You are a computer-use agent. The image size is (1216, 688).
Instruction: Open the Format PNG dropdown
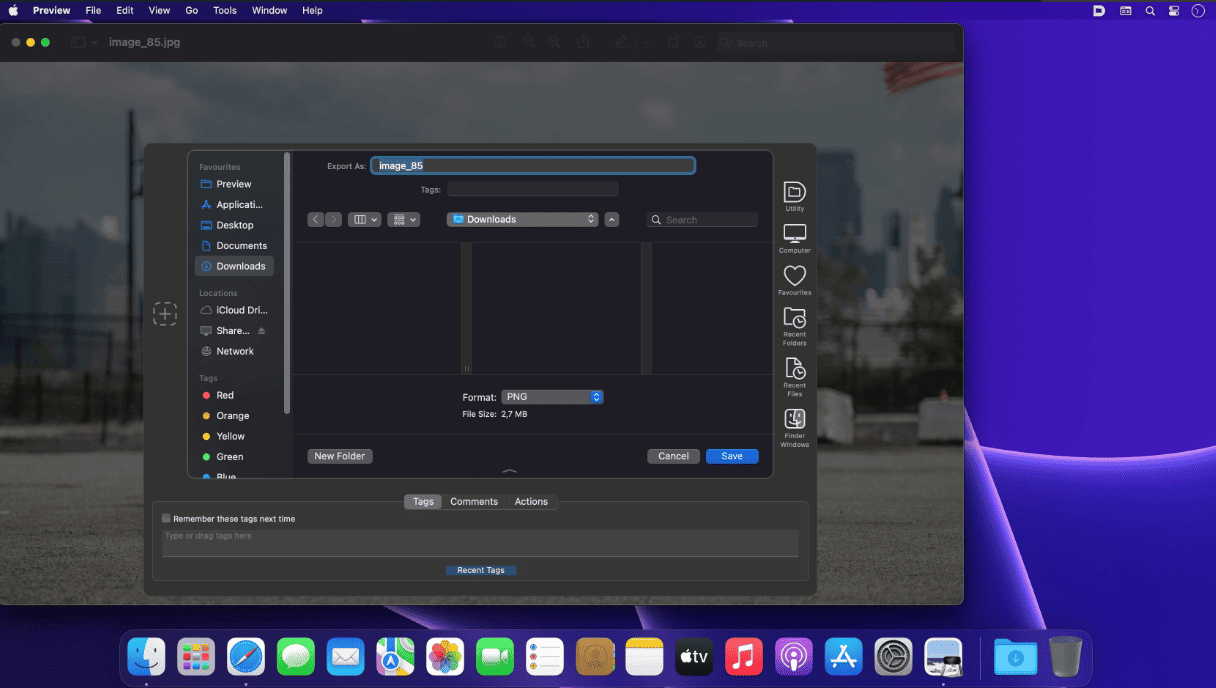(552, 397)
